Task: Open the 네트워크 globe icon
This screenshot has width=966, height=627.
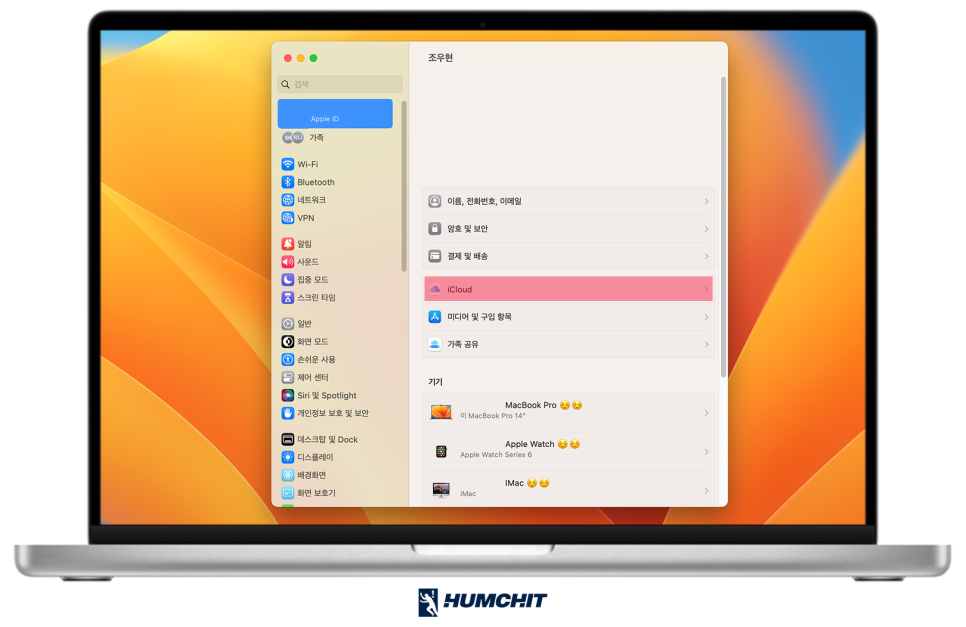Action: [288, 200]
